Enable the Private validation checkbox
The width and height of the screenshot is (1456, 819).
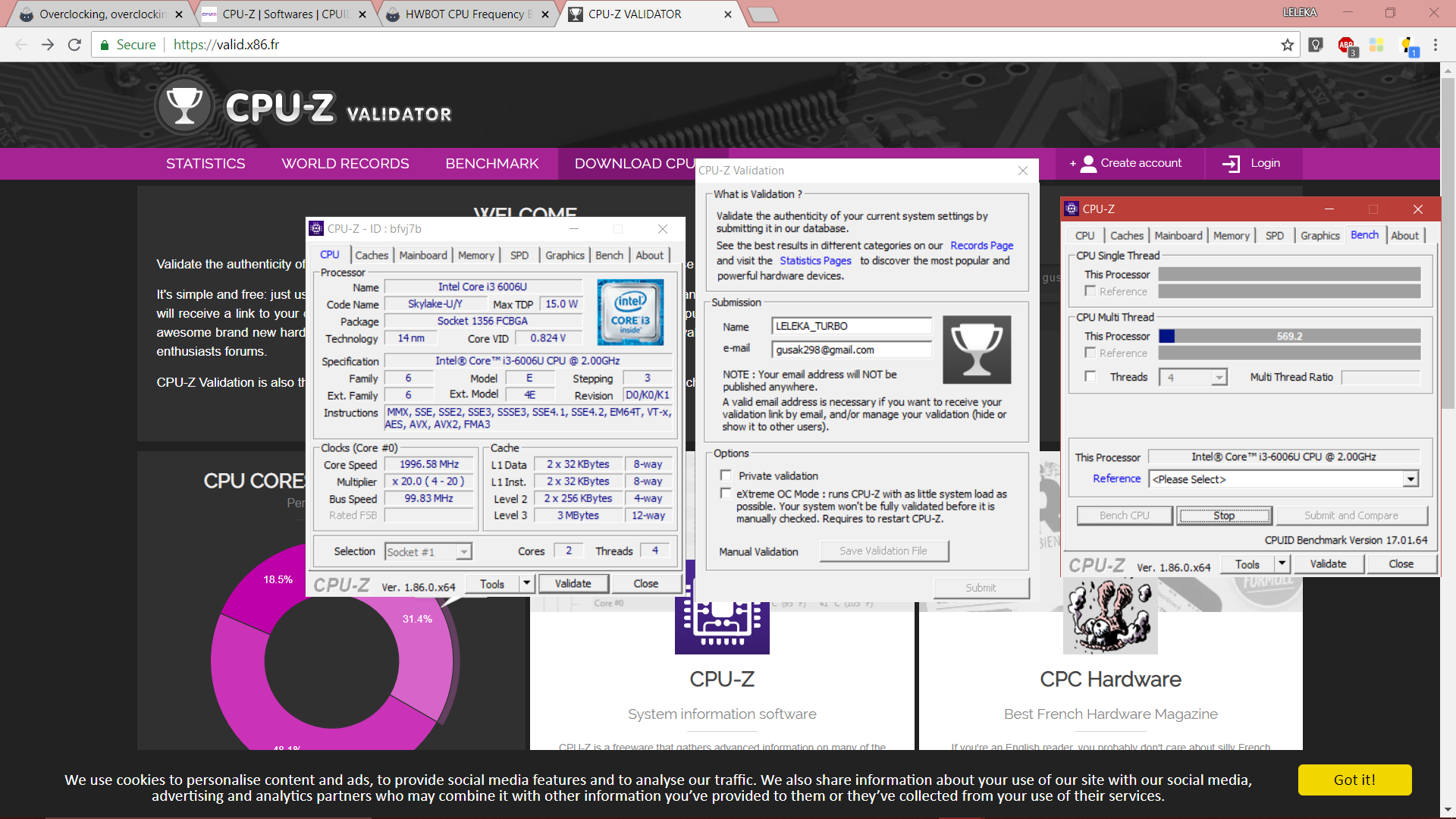click(x=726, y=475)
